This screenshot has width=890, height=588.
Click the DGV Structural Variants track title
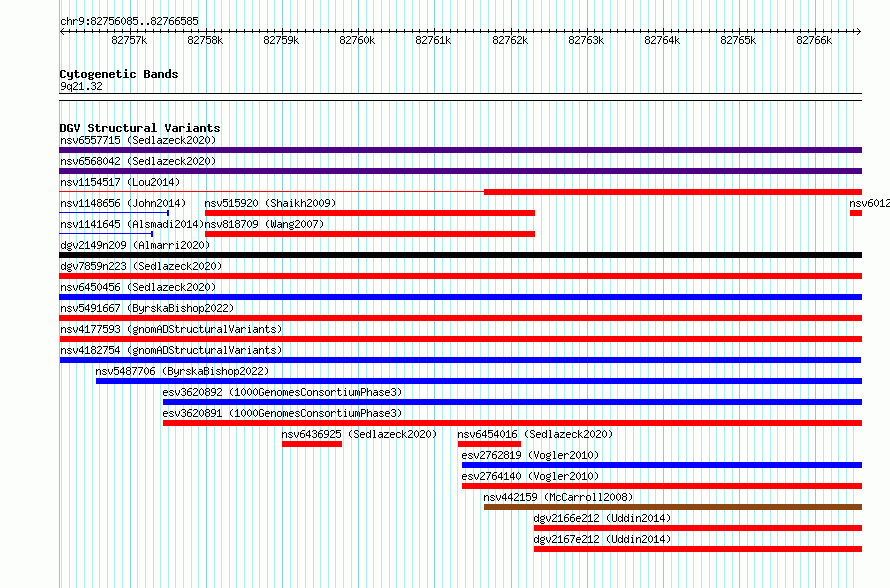[x=140, y=128]
